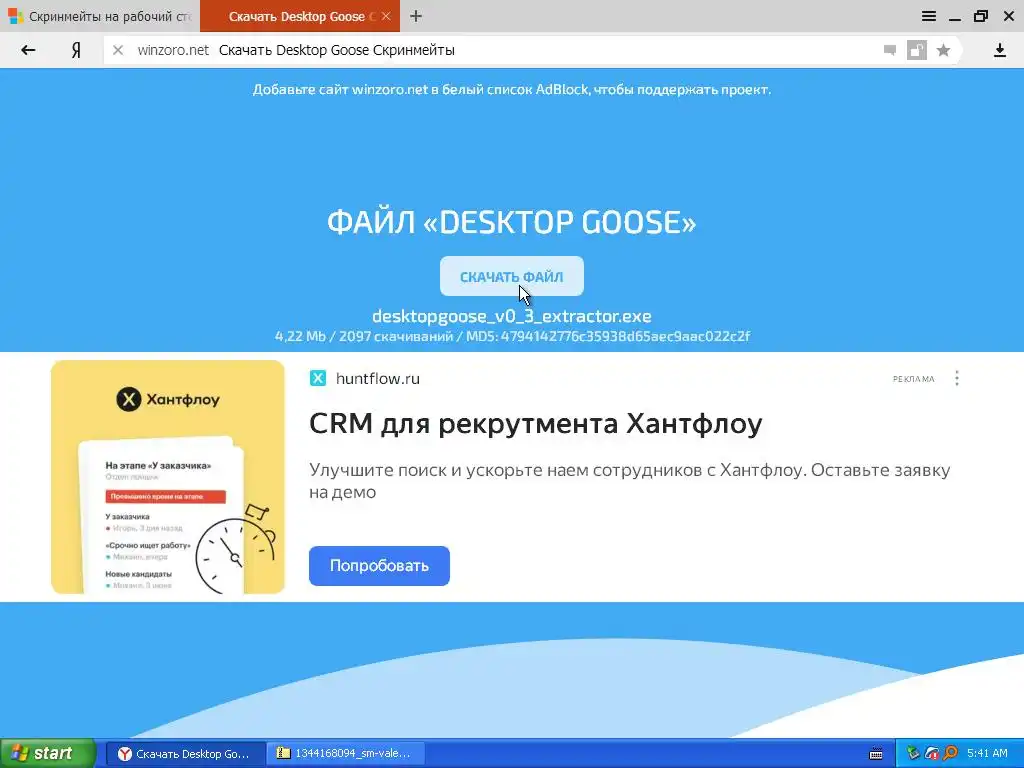
Task: Switch to the Скринмейты на рабочий стол tab
Action: click(100, 16)
